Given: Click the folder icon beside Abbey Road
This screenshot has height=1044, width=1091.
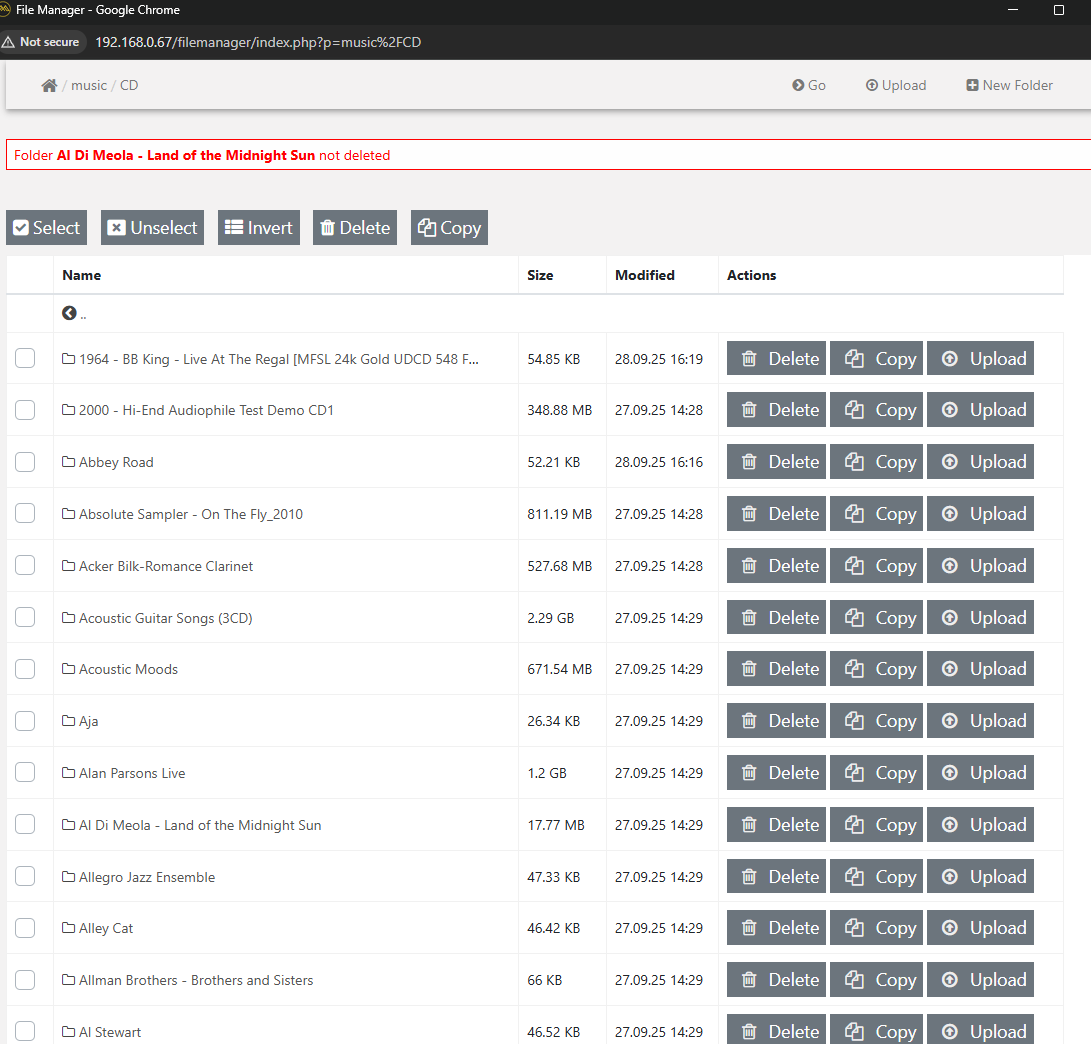Looking at the screenshot, I should tap(69, 462).
